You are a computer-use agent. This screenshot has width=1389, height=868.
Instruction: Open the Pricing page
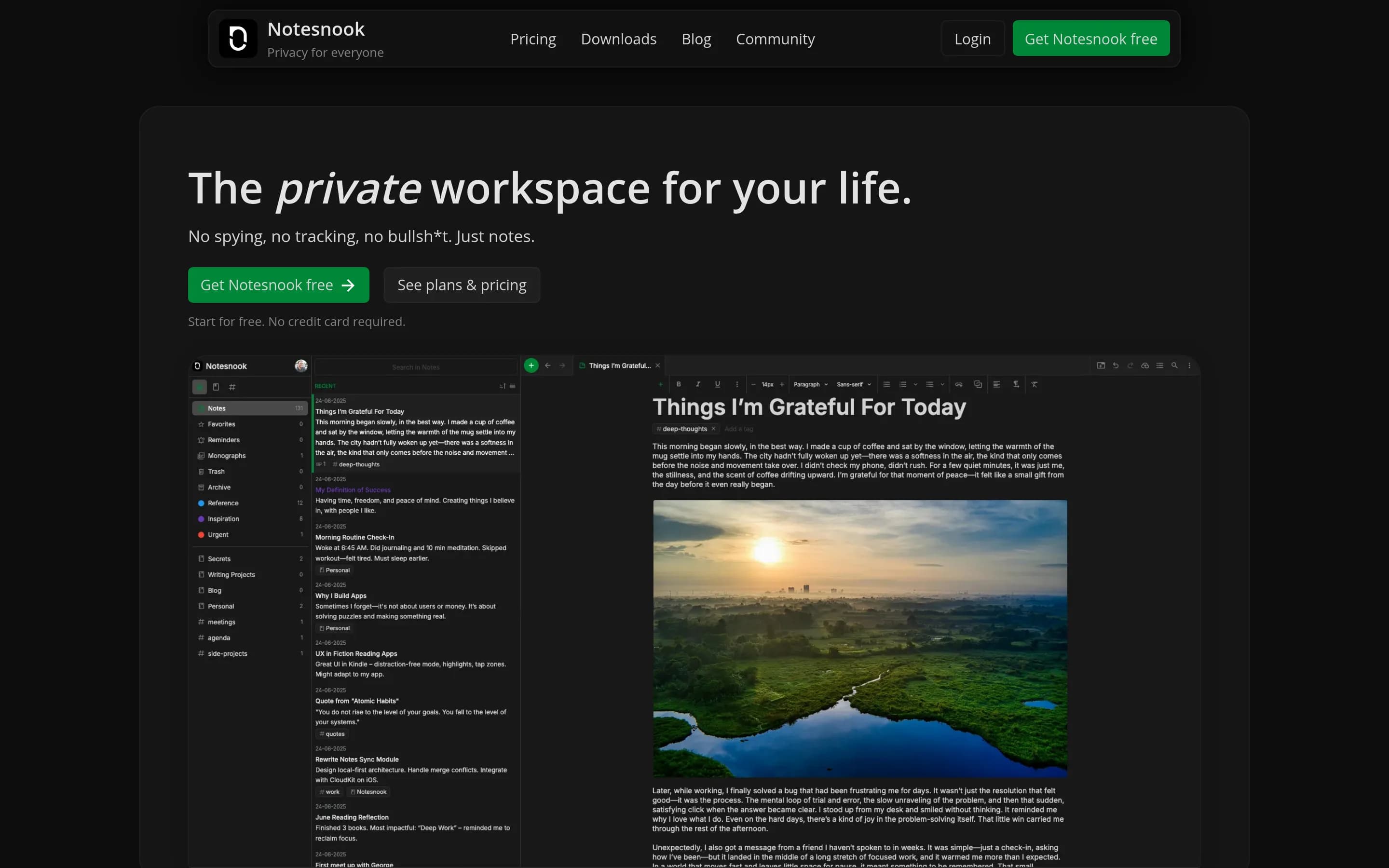tap(532, 39)
